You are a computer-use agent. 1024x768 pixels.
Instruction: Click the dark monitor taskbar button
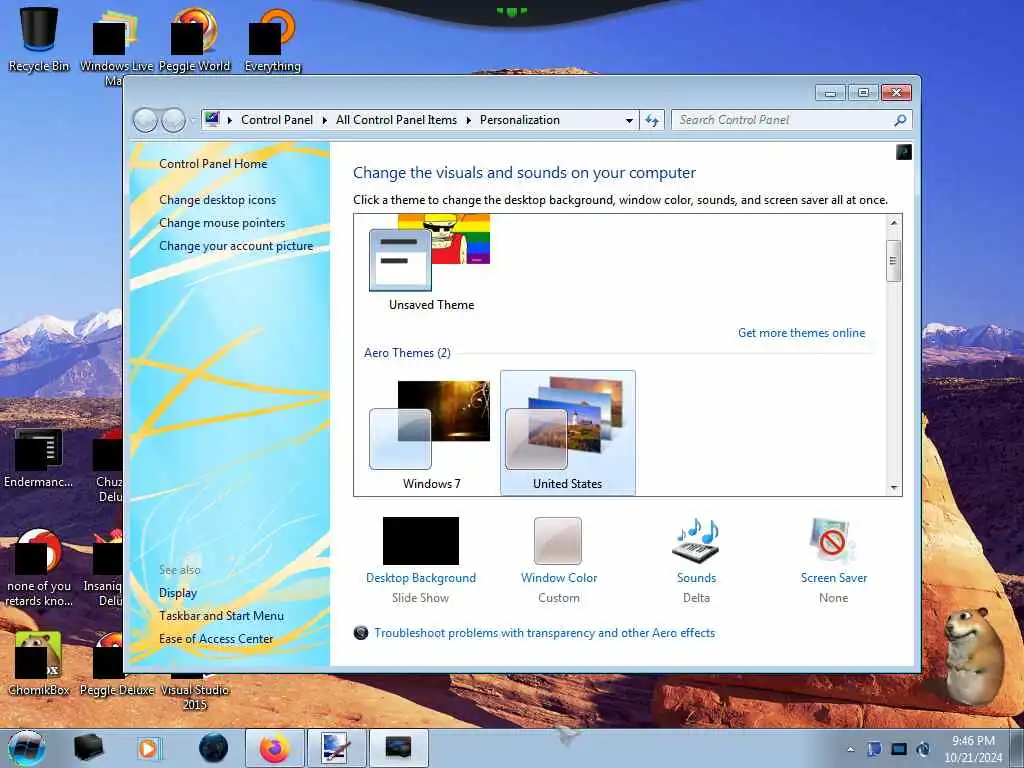[x=398, y=748]
